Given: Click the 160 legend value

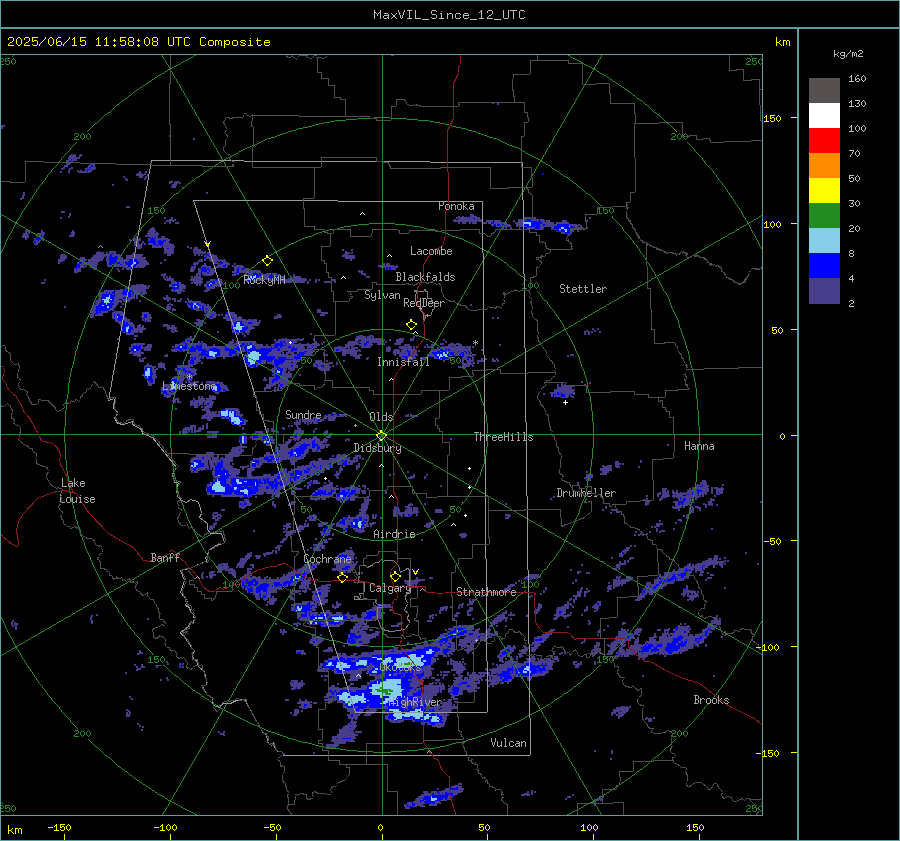Looking at the screenshot, I should (857, 79).
